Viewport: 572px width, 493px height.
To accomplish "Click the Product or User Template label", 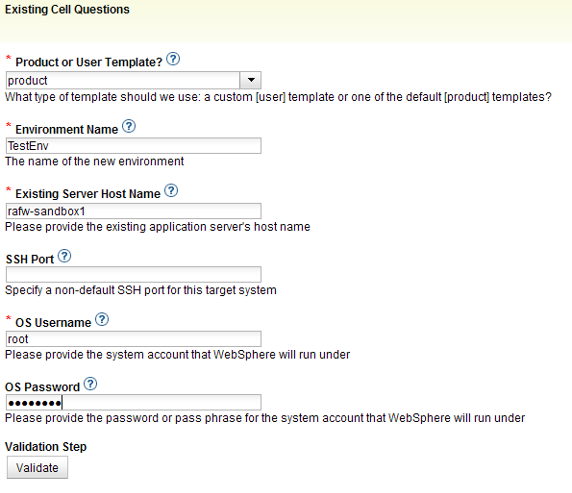I will click(x=89, y=62).
